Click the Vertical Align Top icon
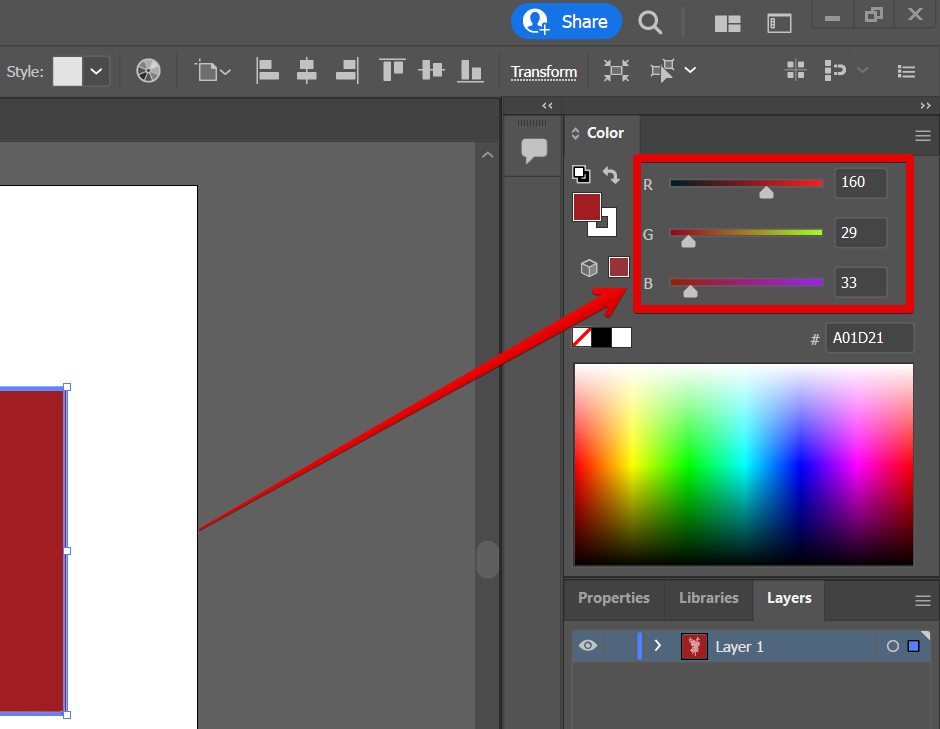The width and height of the screenshot is (940, 729). [391, 71]
